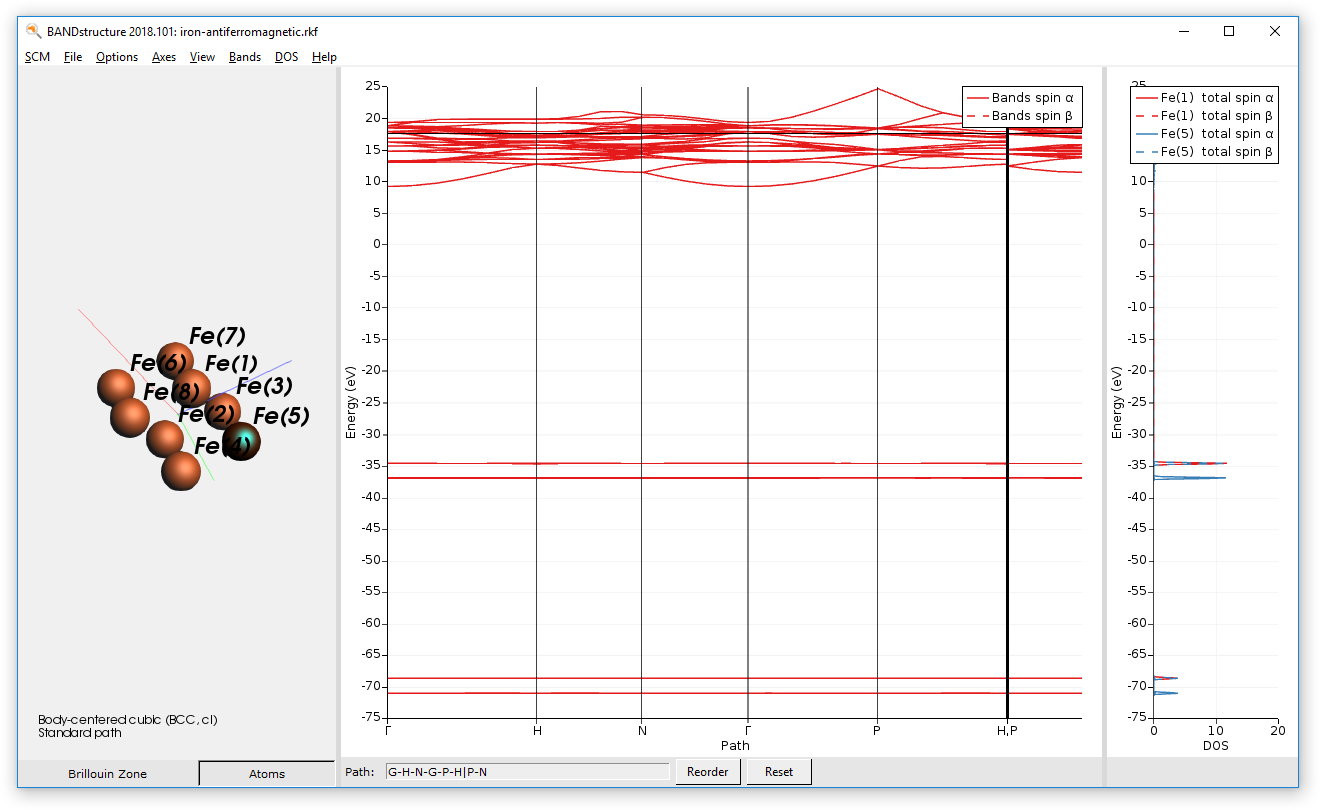Click the Reset button
Screen dimensions: 1320x810
click(779, 771)
